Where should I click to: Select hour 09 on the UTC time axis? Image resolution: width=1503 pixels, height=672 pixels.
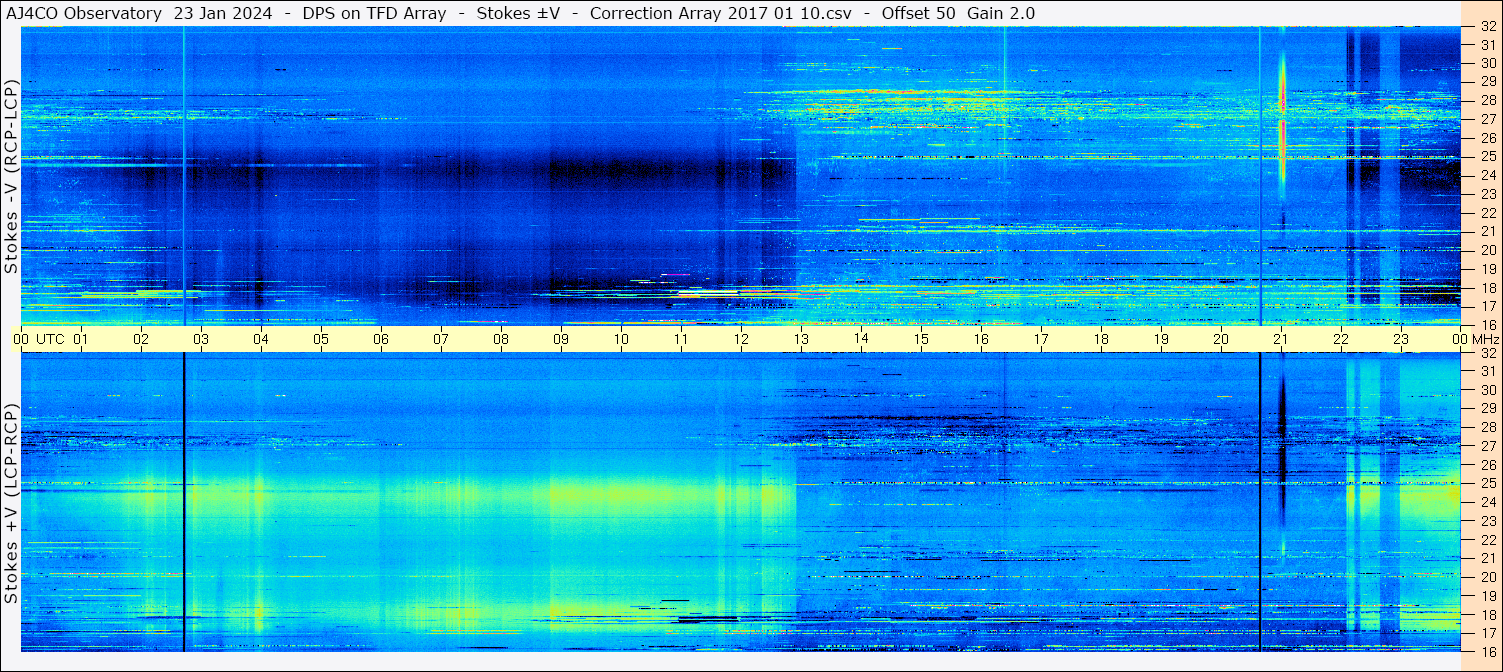[x=561, y=339]
